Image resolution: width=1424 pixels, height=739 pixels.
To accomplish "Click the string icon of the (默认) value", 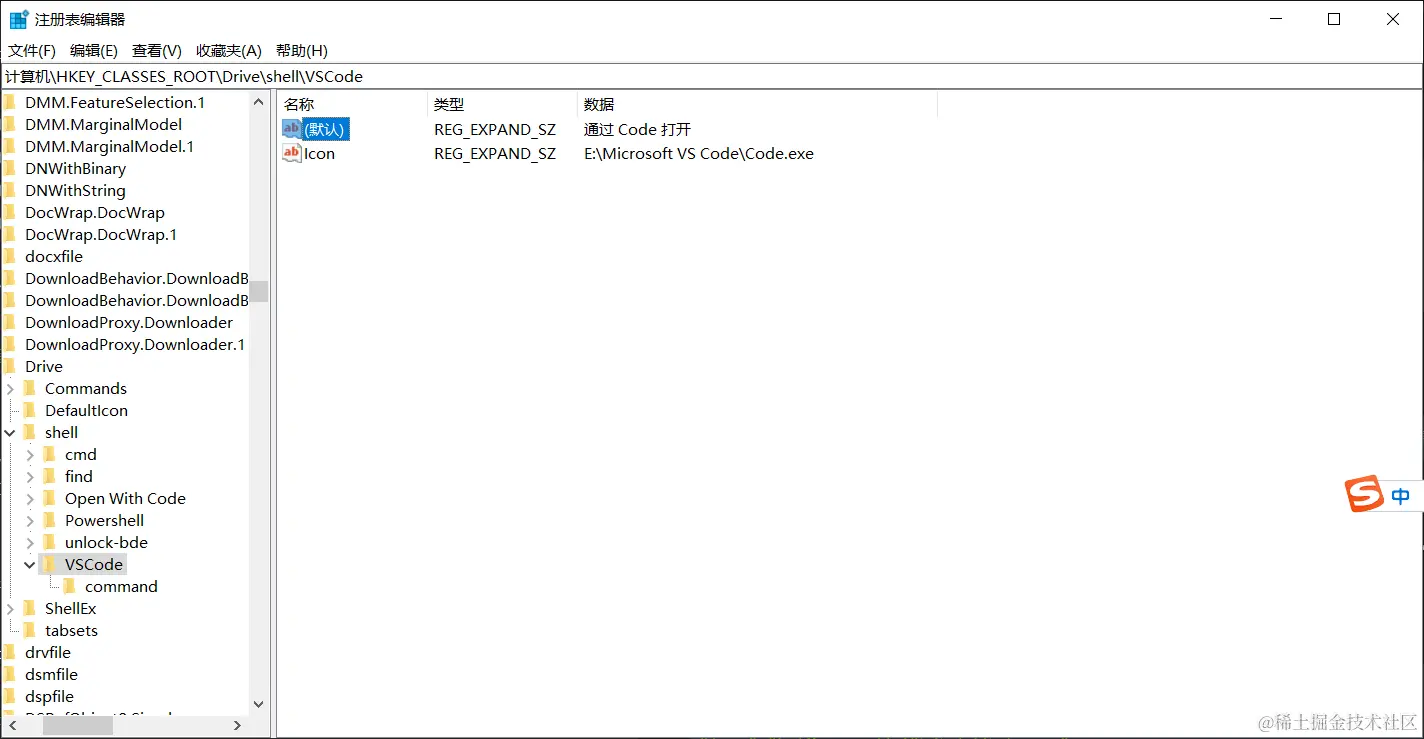I will tap(292, 130).
